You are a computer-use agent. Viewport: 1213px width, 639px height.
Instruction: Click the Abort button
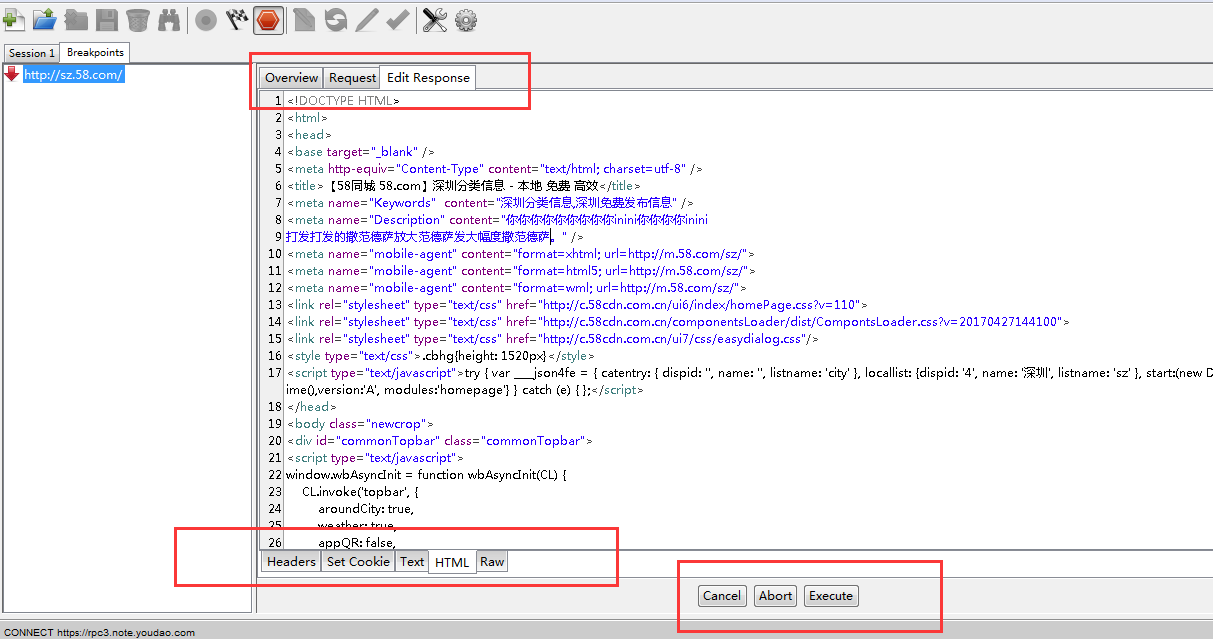coord(775,596)
